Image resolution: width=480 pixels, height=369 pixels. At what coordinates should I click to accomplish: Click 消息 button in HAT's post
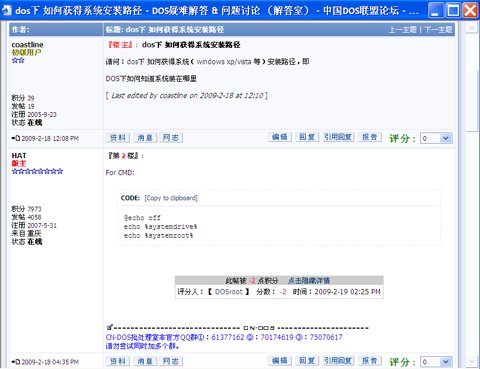pos(145,361)
